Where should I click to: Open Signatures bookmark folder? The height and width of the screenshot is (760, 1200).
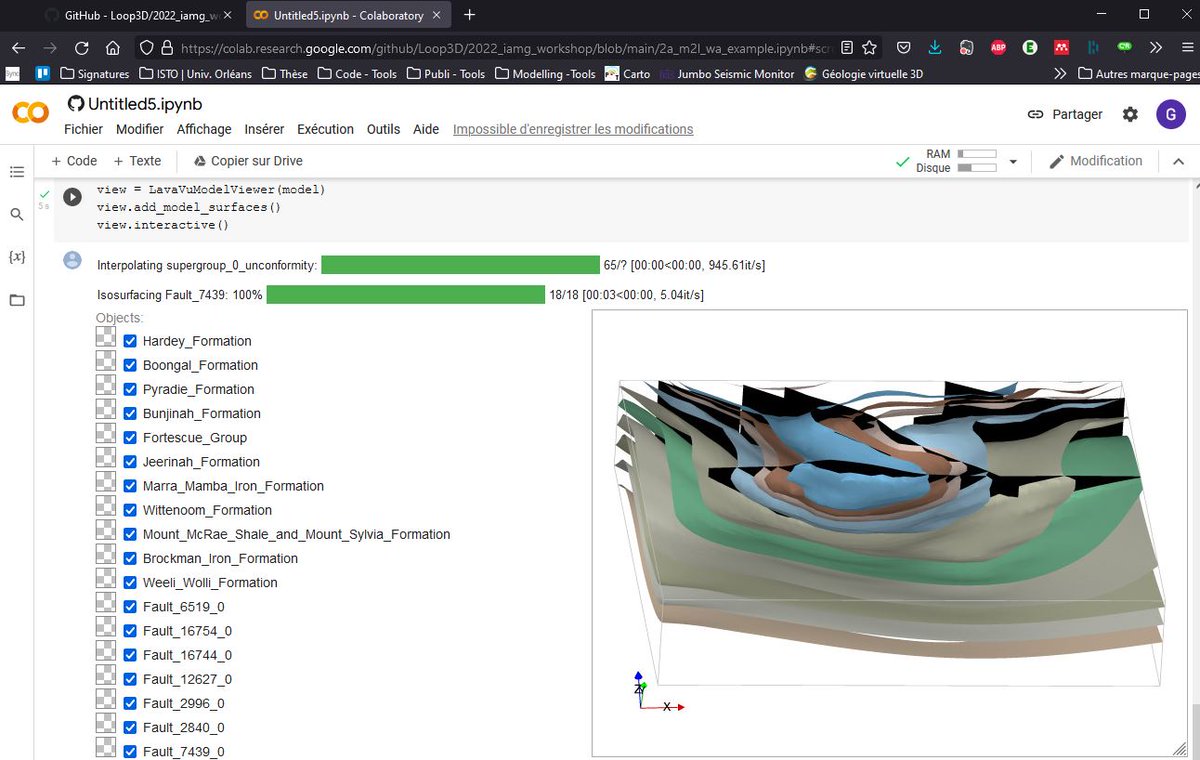click(x=95, y=74)
